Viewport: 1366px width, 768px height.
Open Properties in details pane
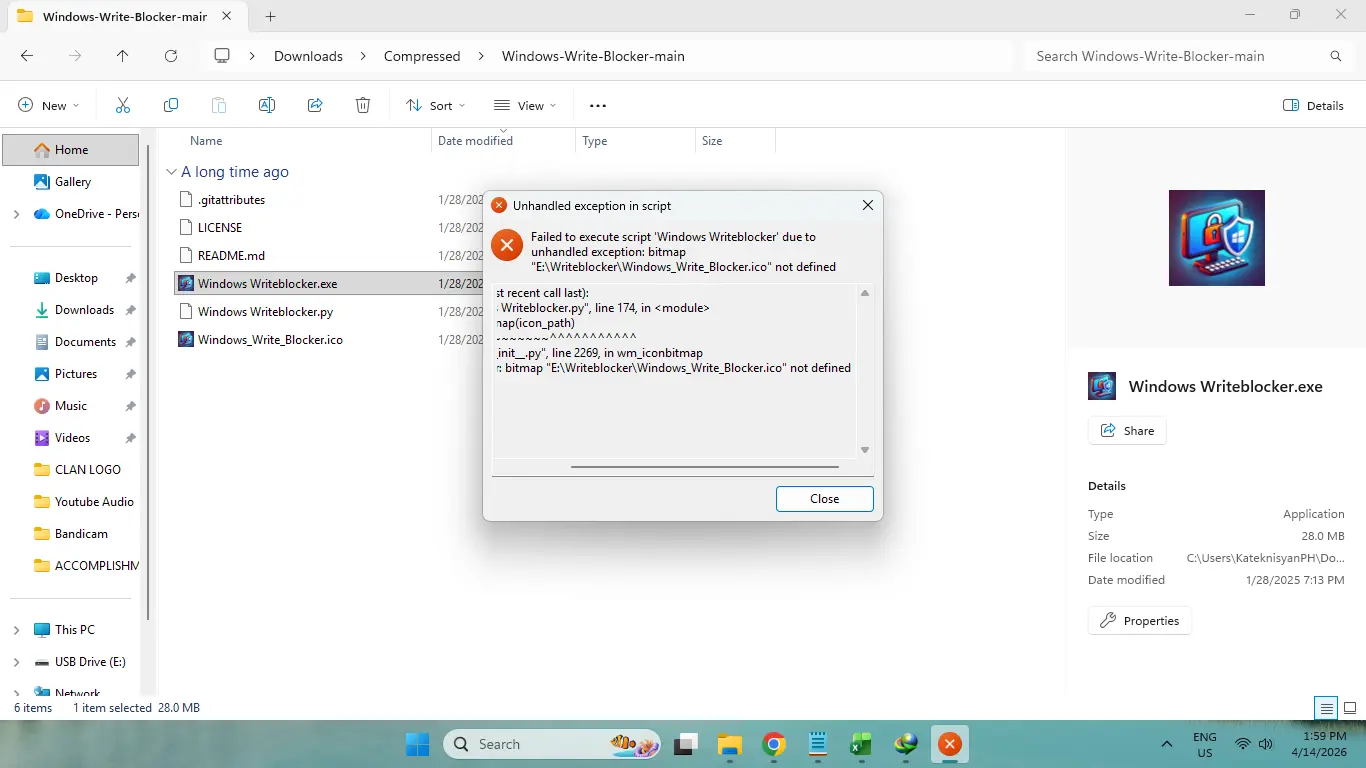(x=1139, y=621)
